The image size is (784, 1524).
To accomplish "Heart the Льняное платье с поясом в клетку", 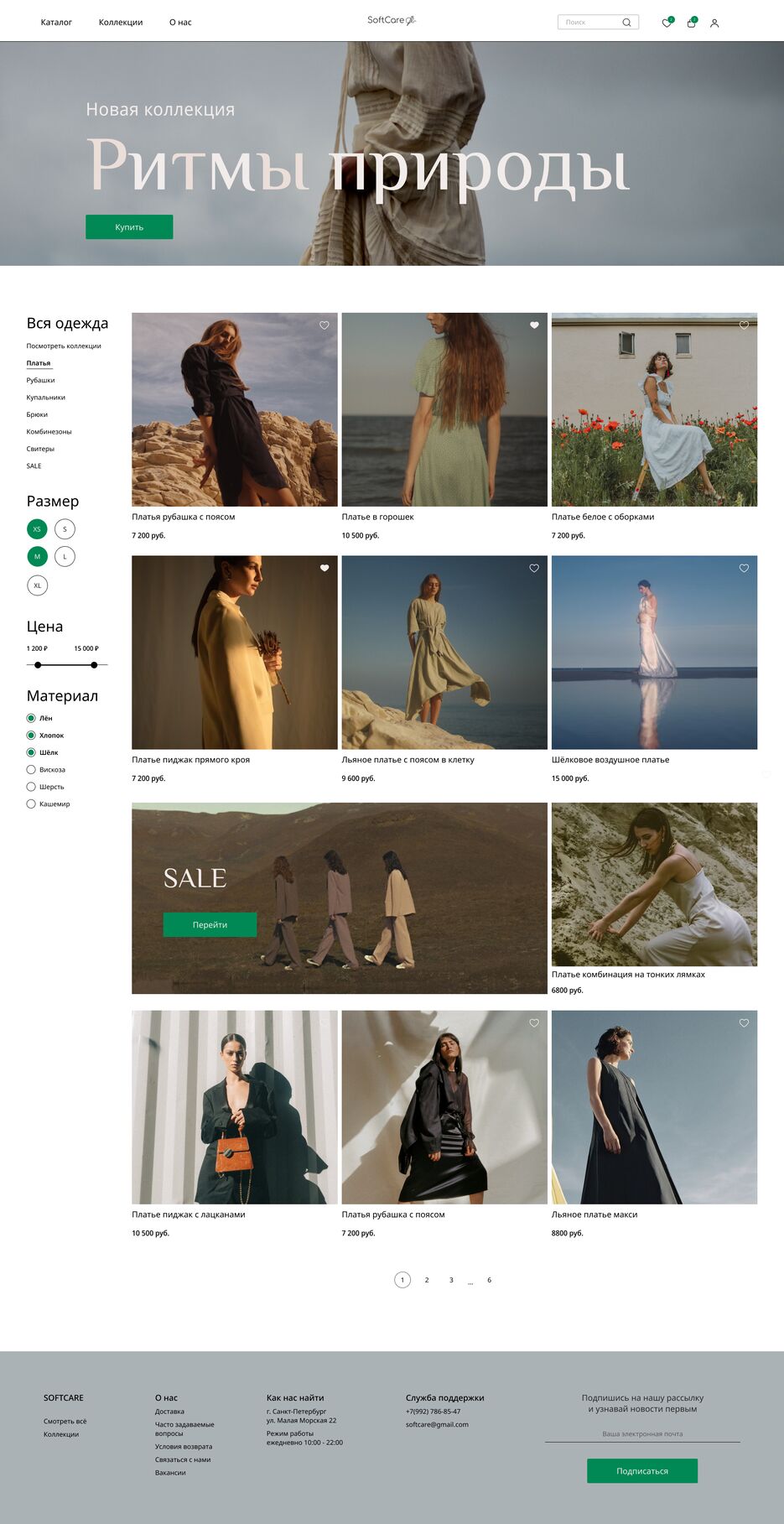I will point(534,569).
